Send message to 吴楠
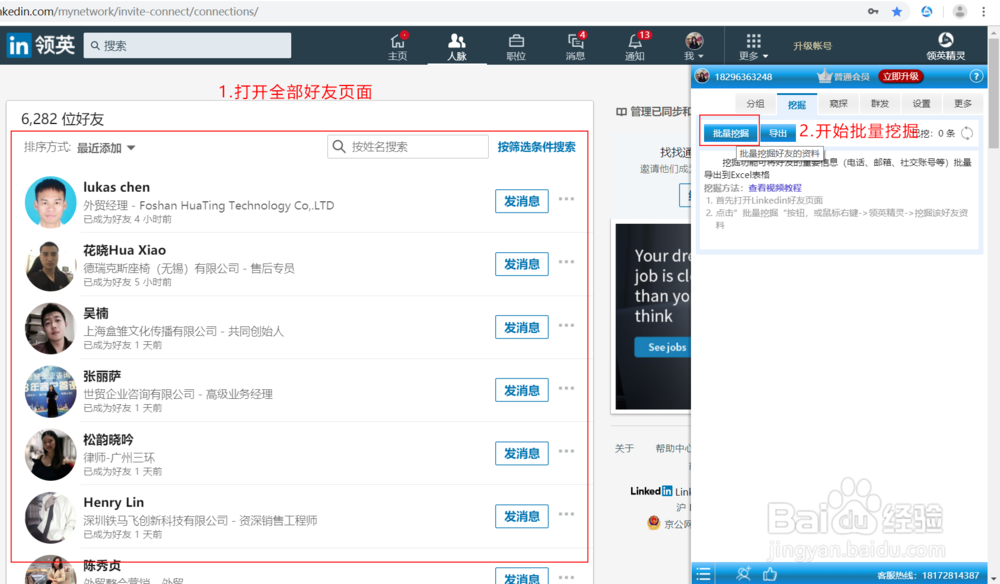 [522, 327]
